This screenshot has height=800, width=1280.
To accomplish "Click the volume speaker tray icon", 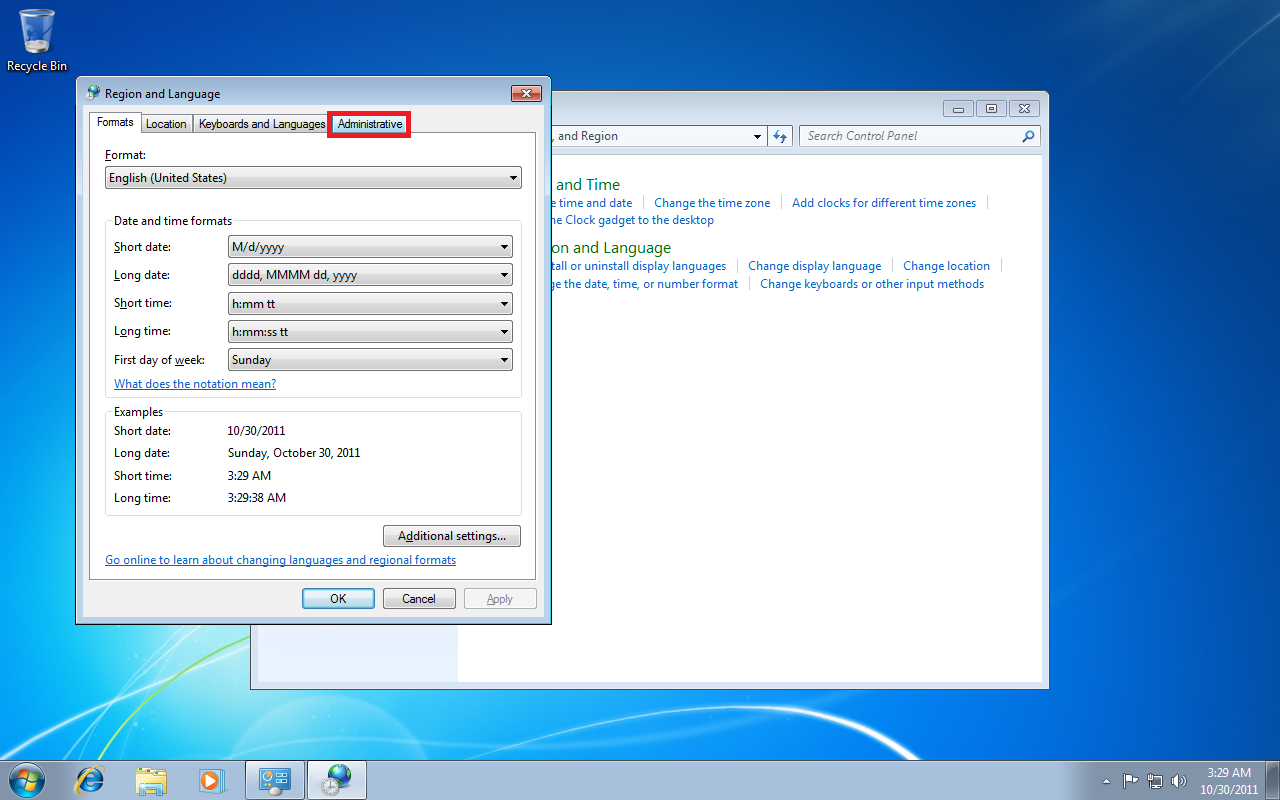I will pyautogui.click(x=1179, y=781).
